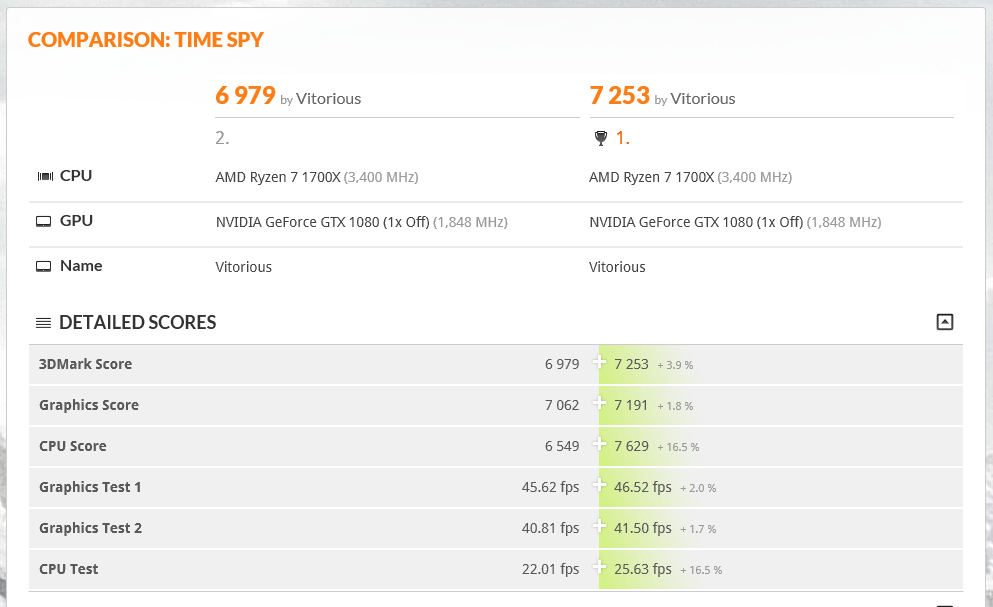The height and width of the screenshot is (607, 993).
Task: Click the trophy icon beside rank 1
Action: coord(601,138)
